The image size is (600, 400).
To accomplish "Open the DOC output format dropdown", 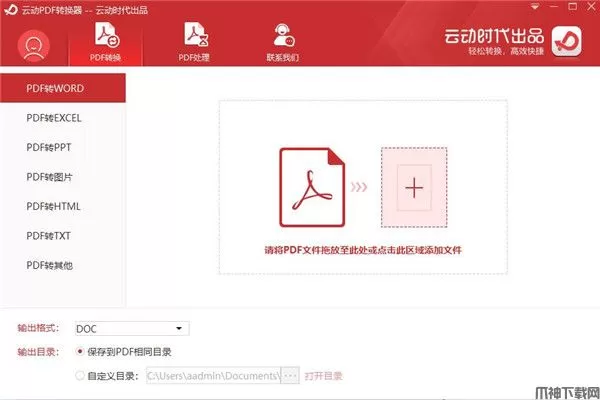I will pyautogui.click(x=132, y=328).
